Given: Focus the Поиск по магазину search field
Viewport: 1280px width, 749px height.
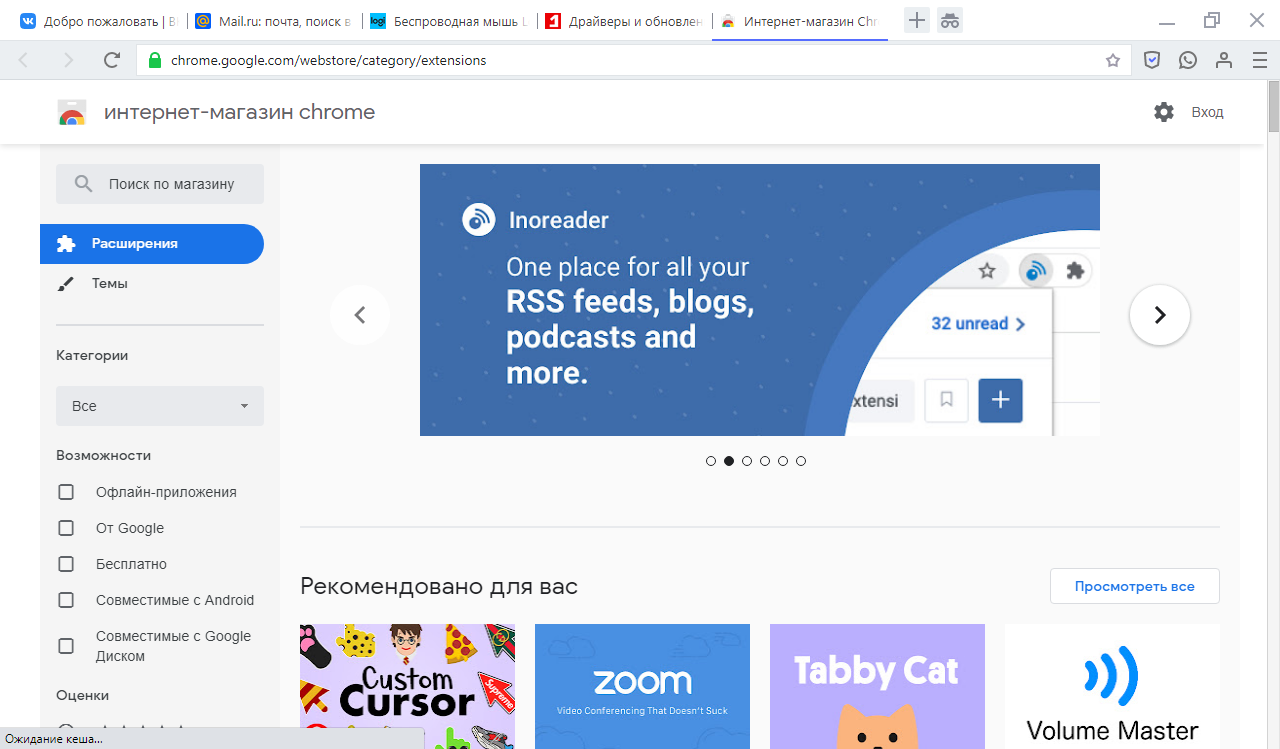Looking at the screenshot, I should pos(170,184).
